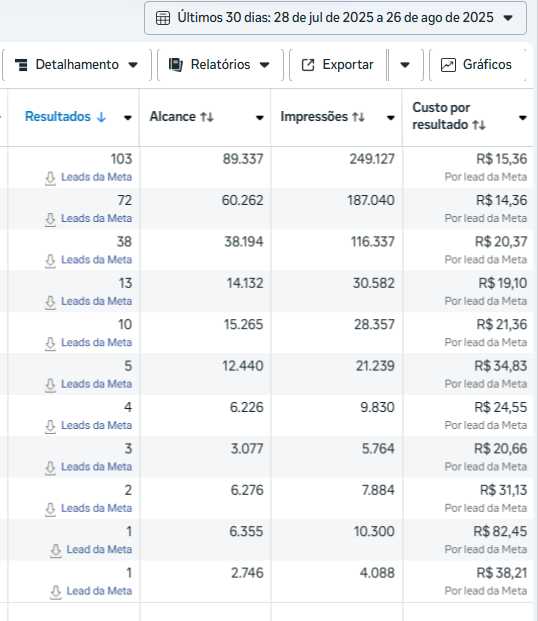Open the Detalhamento breakdown dropdown
The height and width of the screenshot is (621, 538).
[x=76, y=65]
